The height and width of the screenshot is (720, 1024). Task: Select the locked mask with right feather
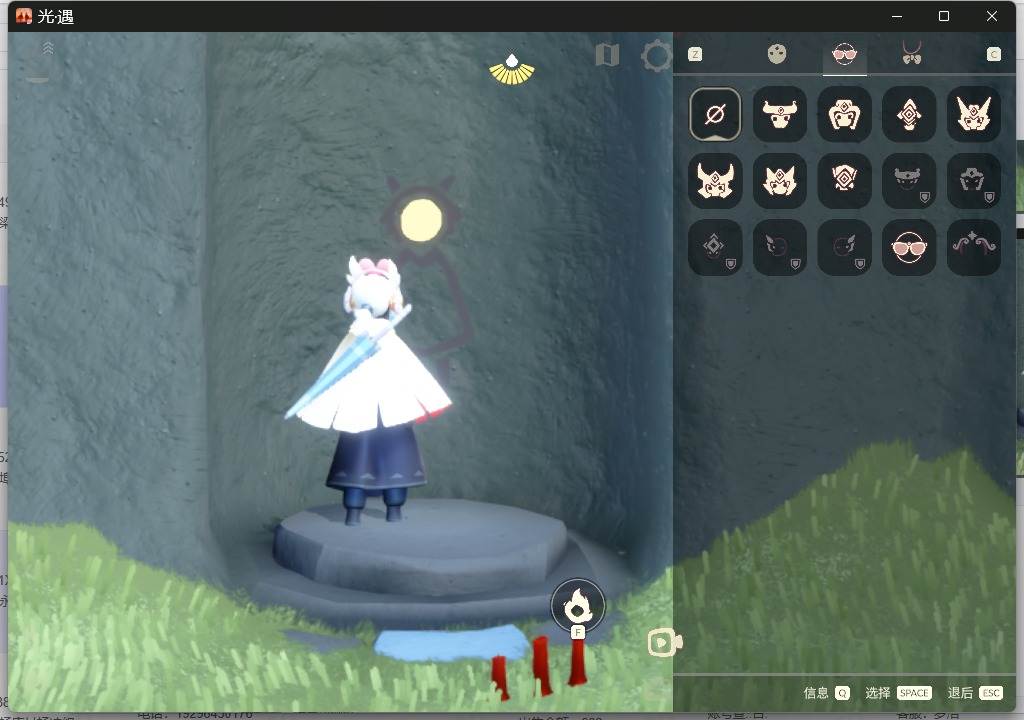[844, 247]
